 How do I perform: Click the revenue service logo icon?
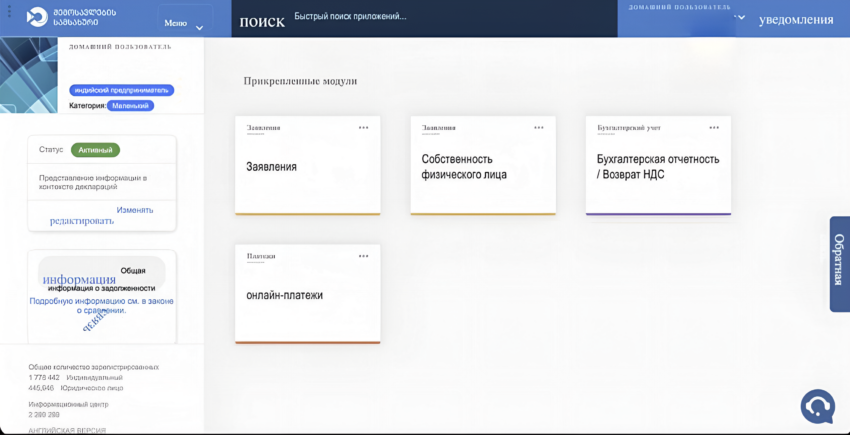tap(37, 17)
